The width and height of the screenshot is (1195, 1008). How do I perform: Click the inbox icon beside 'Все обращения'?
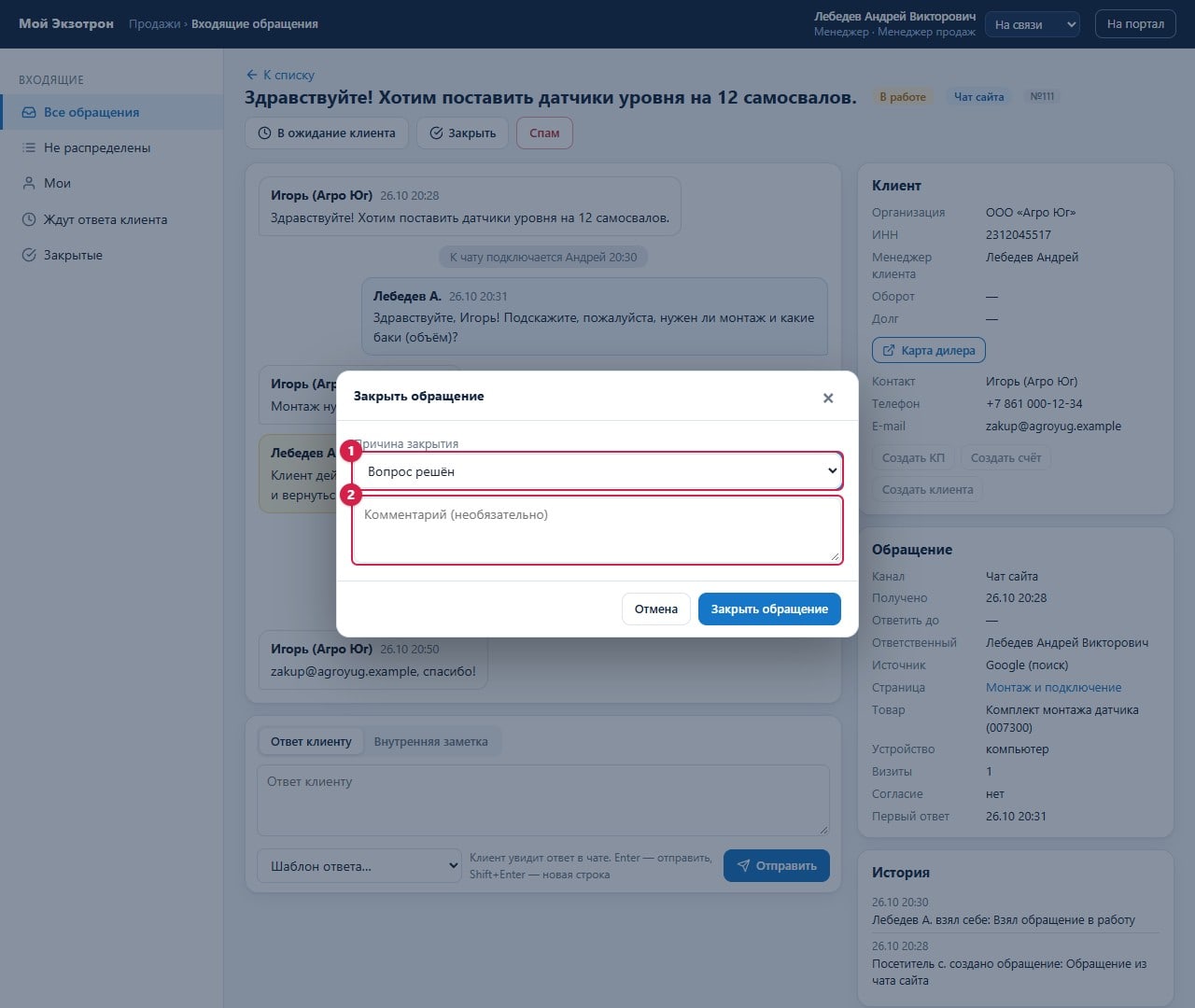(29, 112)
